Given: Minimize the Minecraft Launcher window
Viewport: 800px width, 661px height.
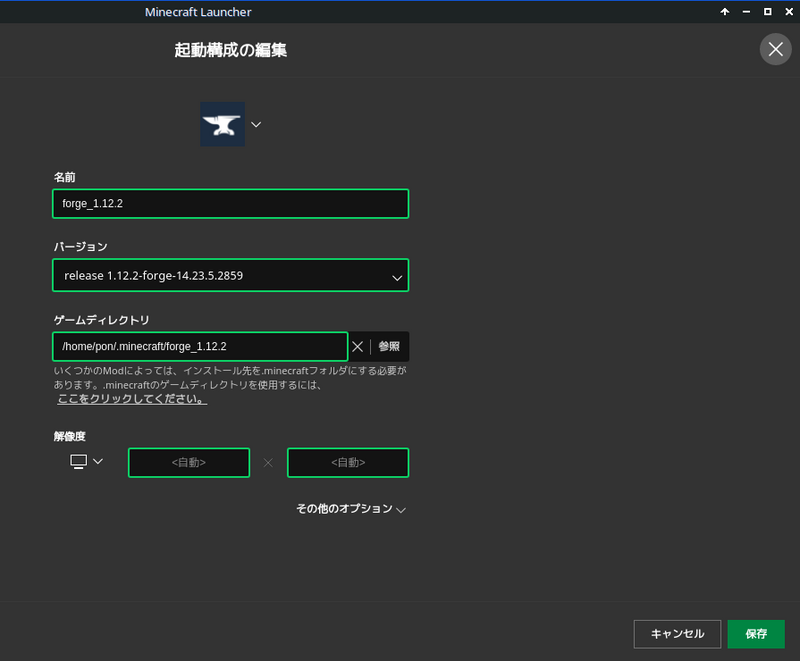Looking at the screenshot, I should click(746, 12).
